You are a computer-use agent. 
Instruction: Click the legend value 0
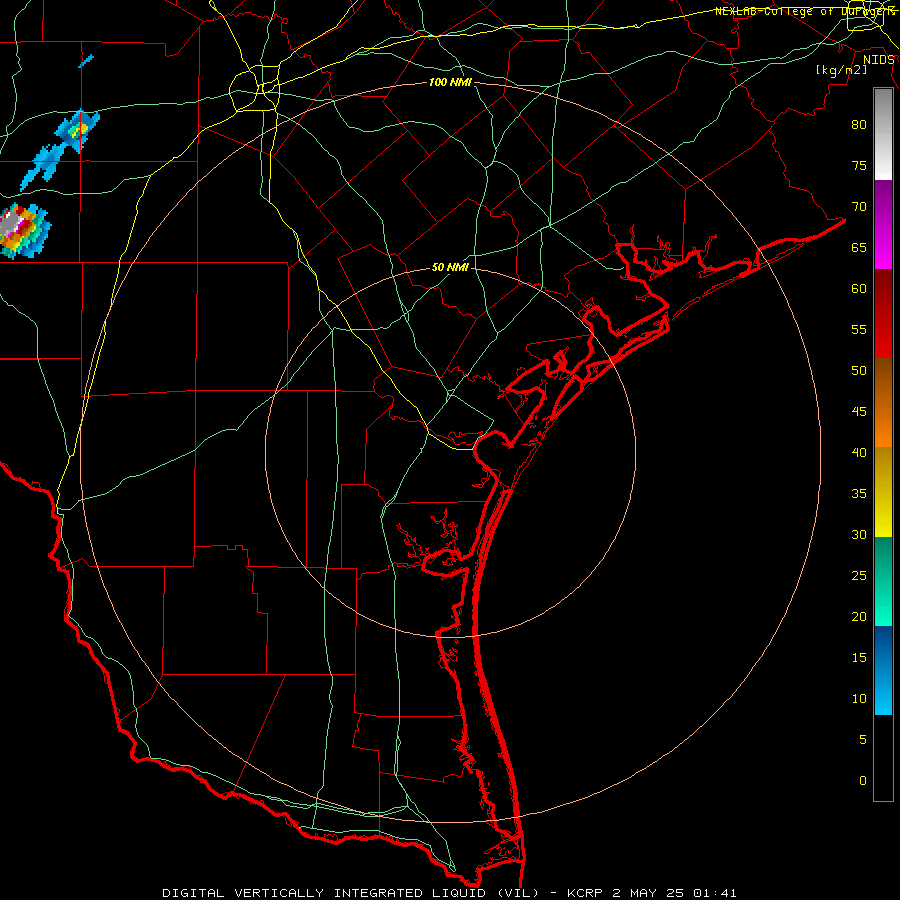click(863, 781)
